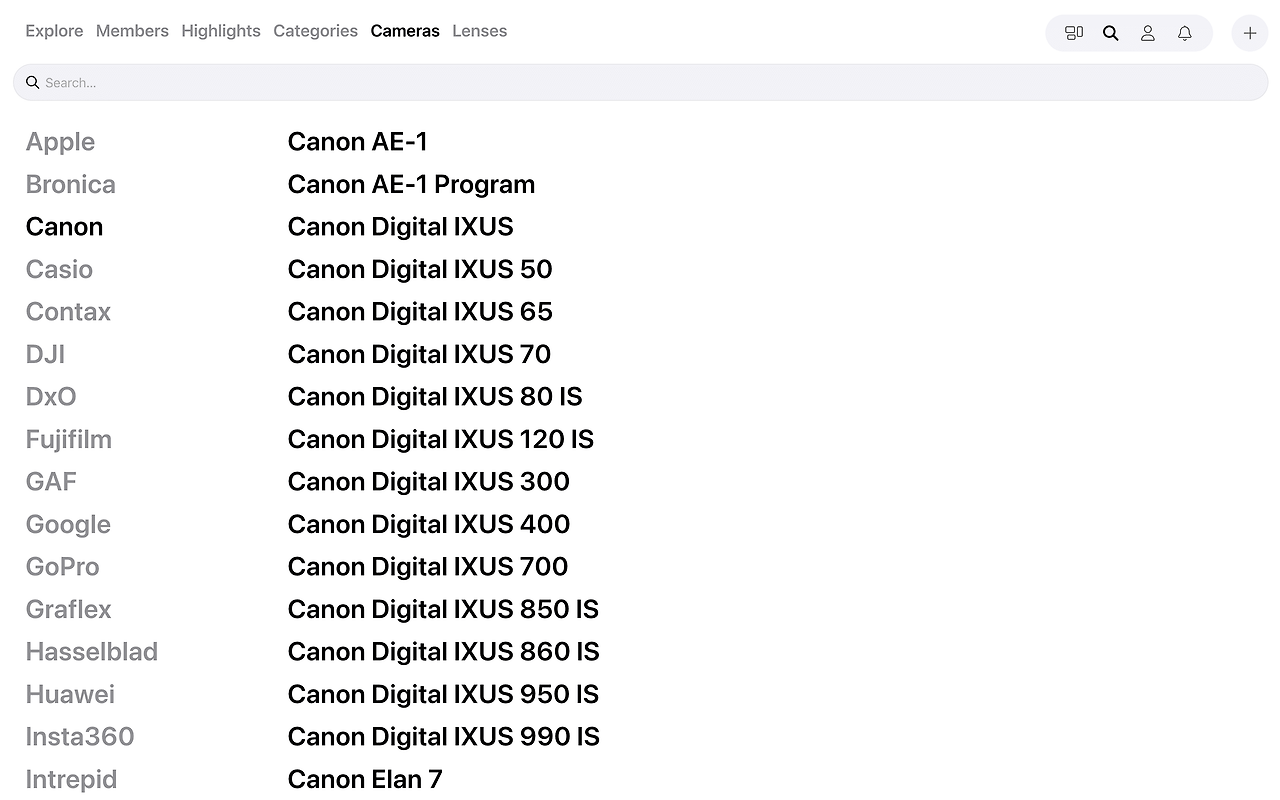Open the user profile icon
Screen dimensions: 1280x800
coord(1148,33)
